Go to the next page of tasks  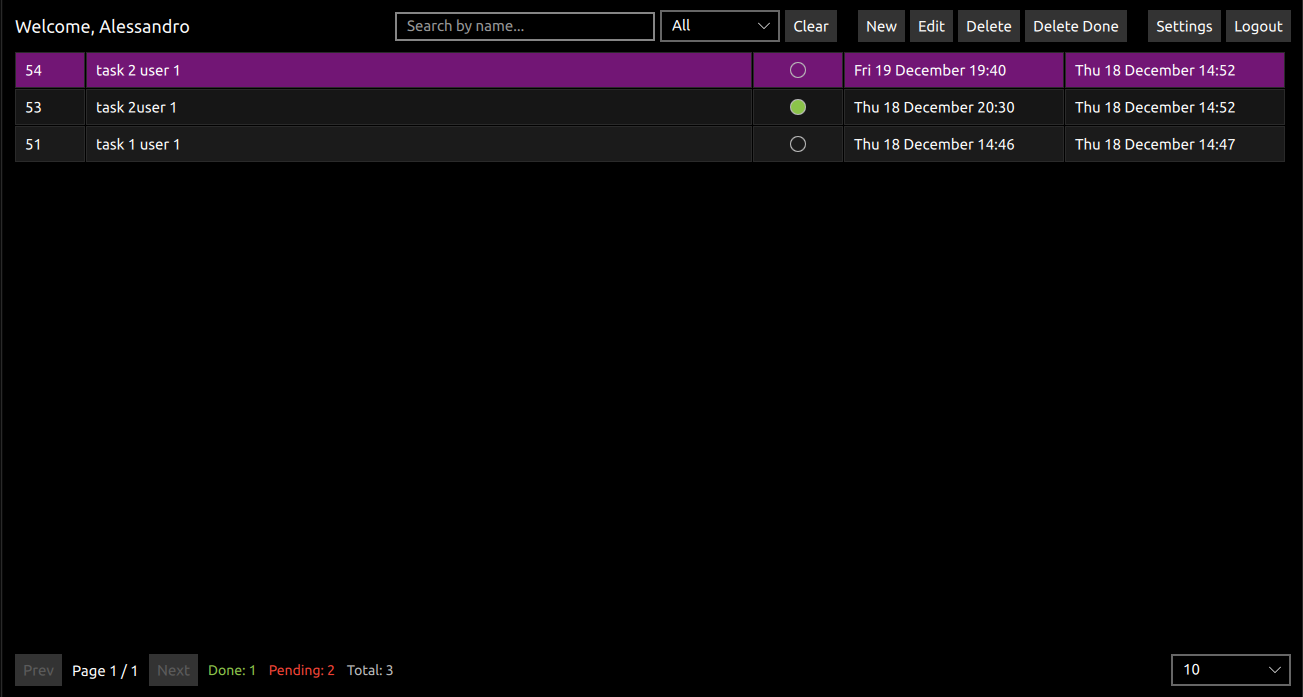[x=173, y=670]
